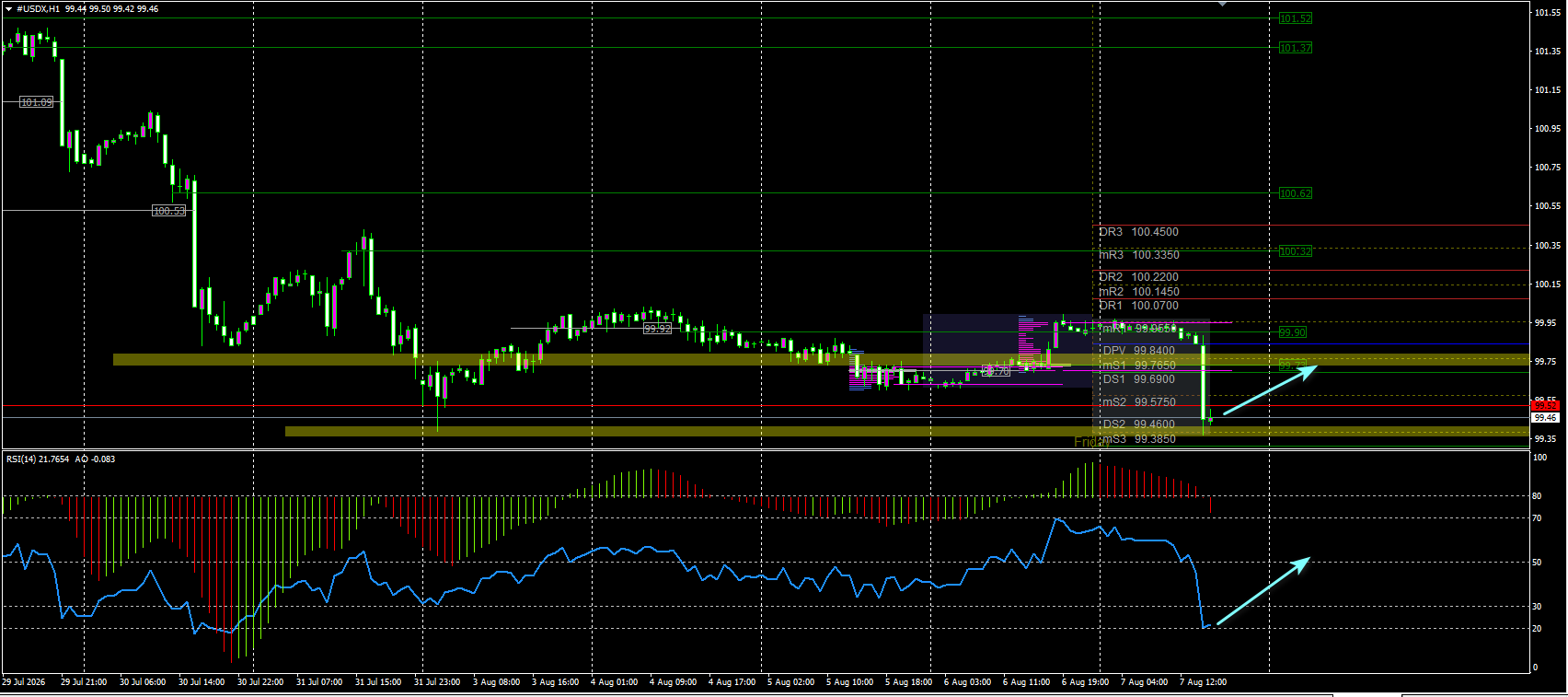Select the mS2 99.5750 pivot label

(1138, 402)
